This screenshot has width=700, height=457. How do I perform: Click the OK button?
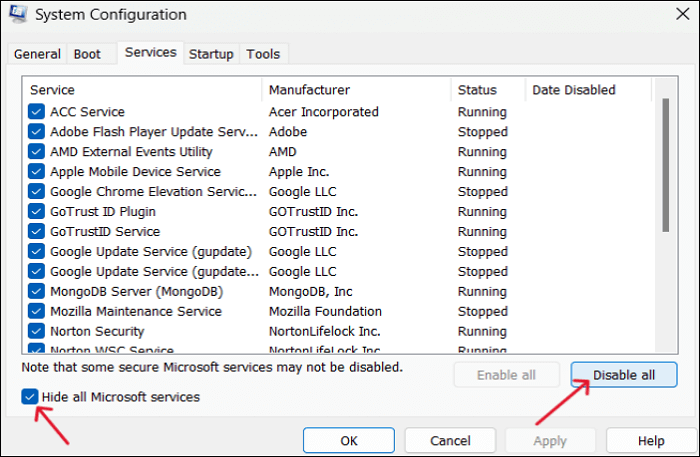pyautogui.click(x=348, y=440)
